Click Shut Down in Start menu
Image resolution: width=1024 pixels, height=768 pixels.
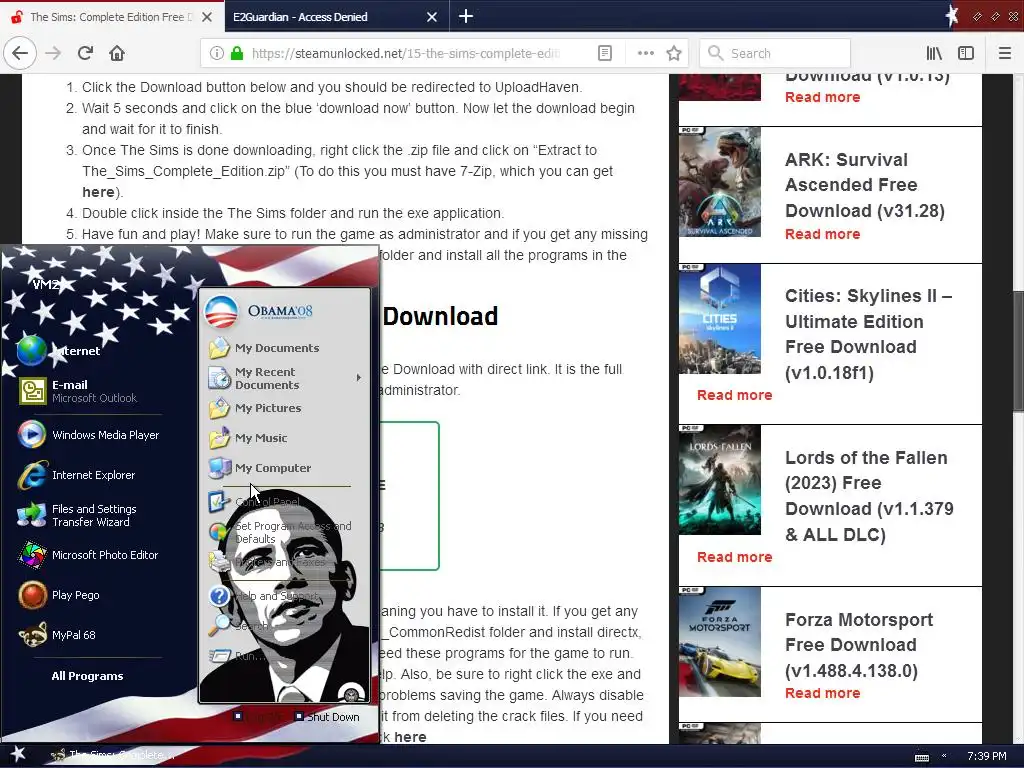coord(327,716)
